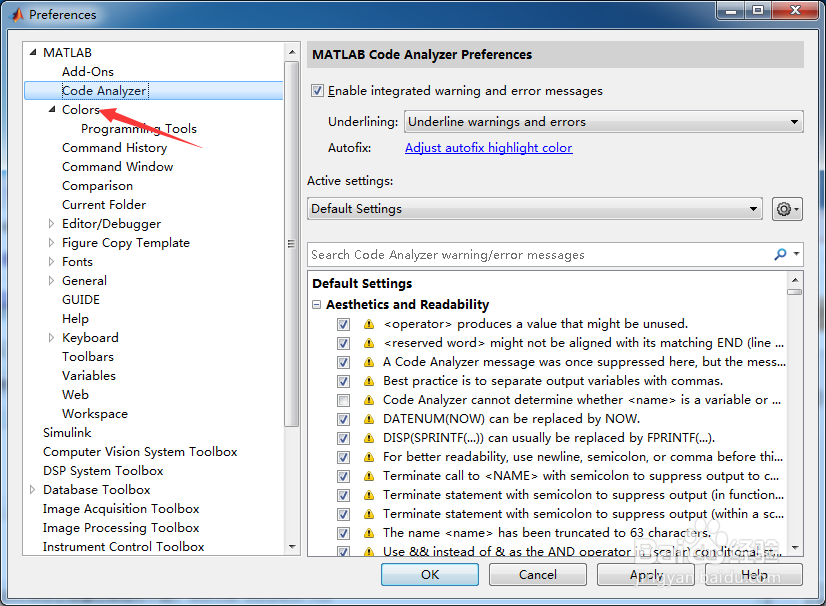Open the Underlining dropdown
Viewport: 826px width, 606px height.
tap(603, 122)
